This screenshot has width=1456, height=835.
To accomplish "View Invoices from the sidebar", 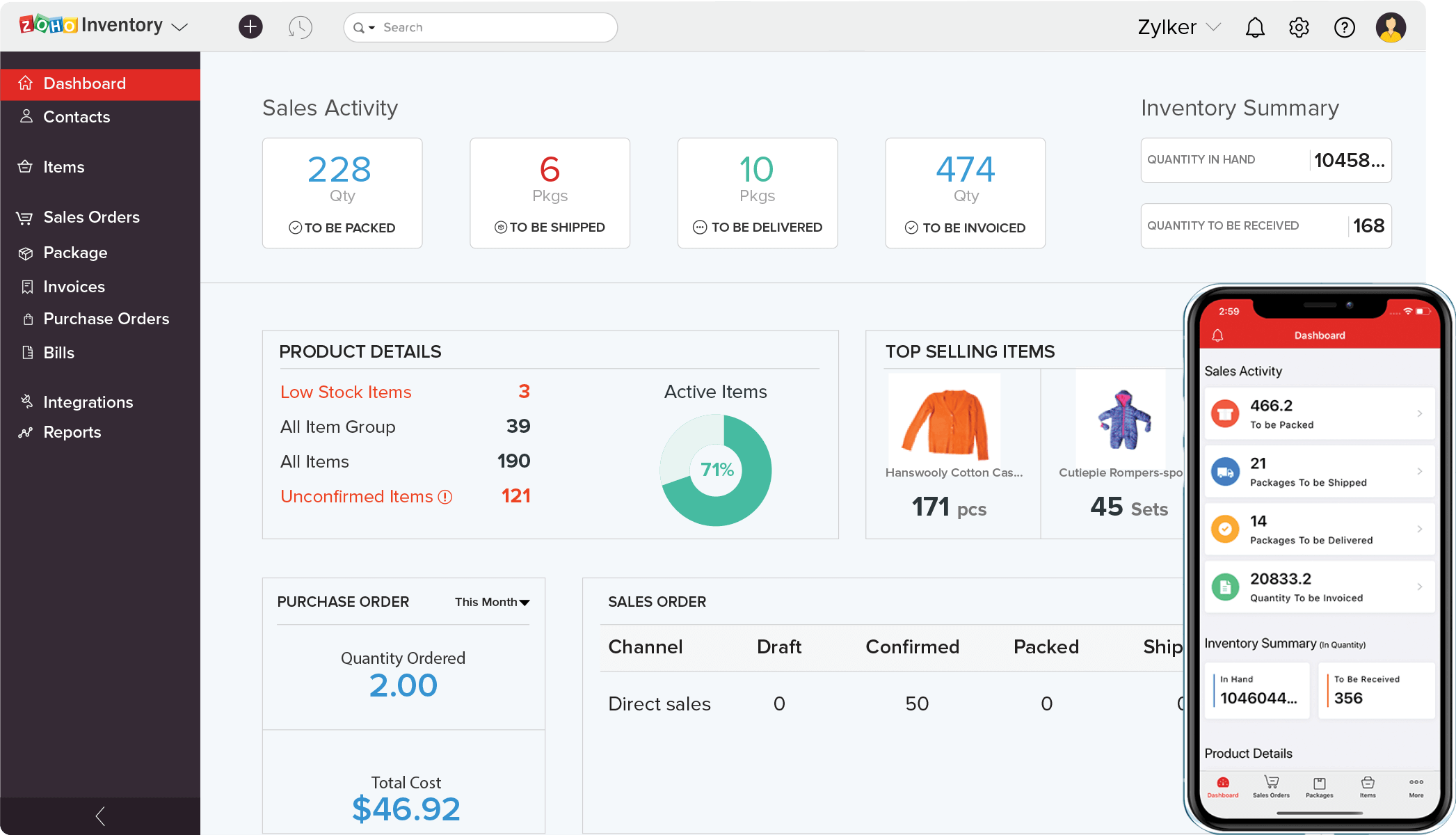I will pyautogui.click(x=73, y=287).
